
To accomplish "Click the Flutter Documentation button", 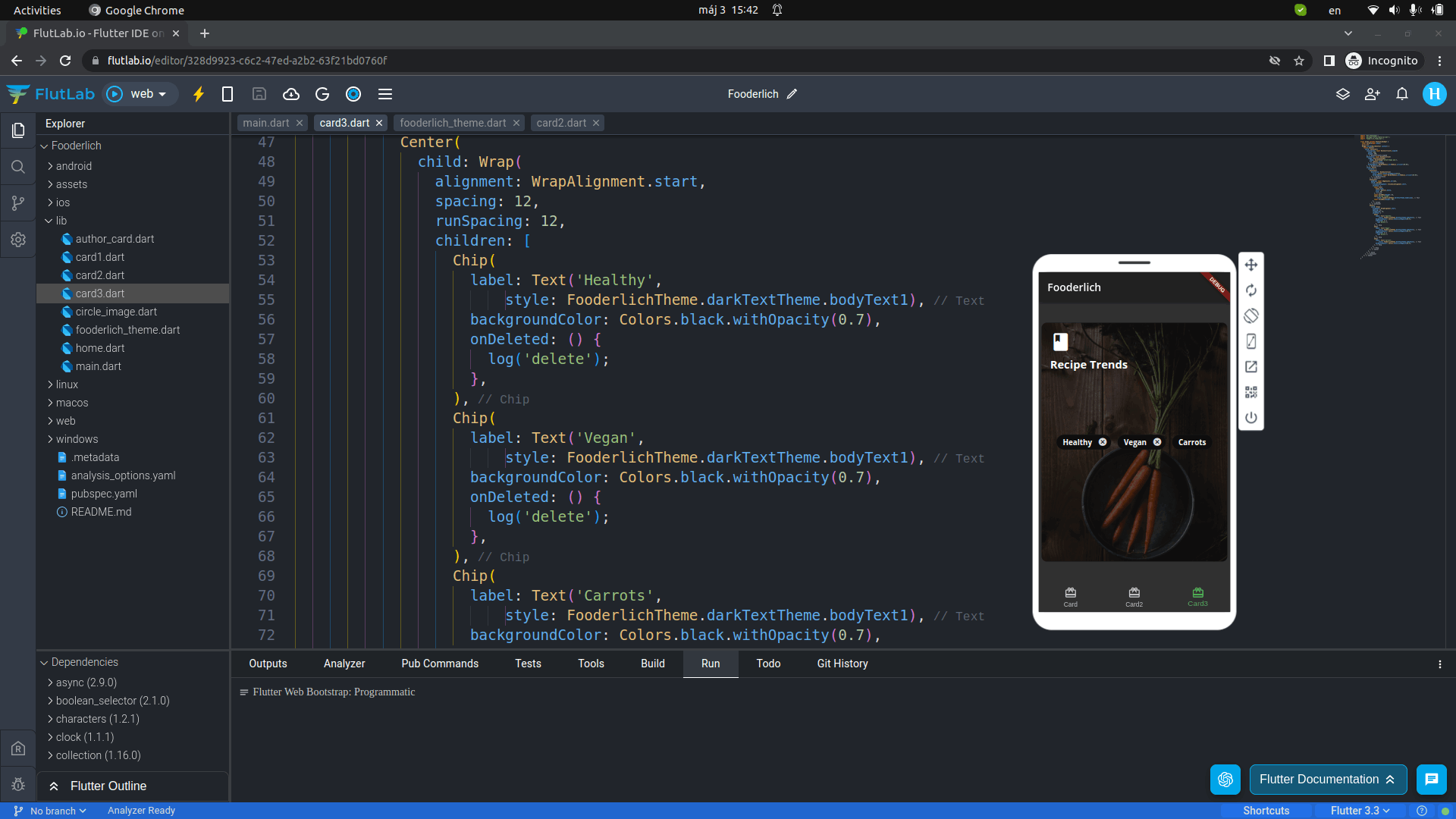I will click(x=1328, y=780).
